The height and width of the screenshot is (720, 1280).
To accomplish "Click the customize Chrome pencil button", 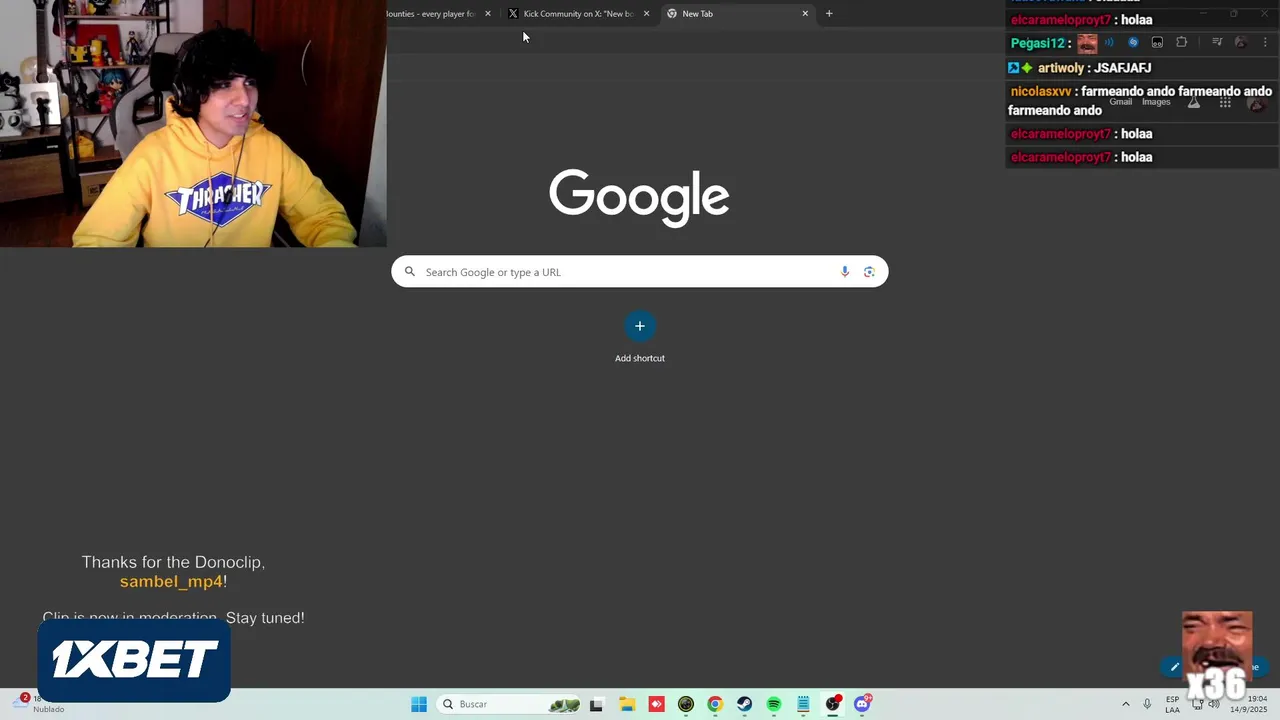I will [x=1175, y=667].
